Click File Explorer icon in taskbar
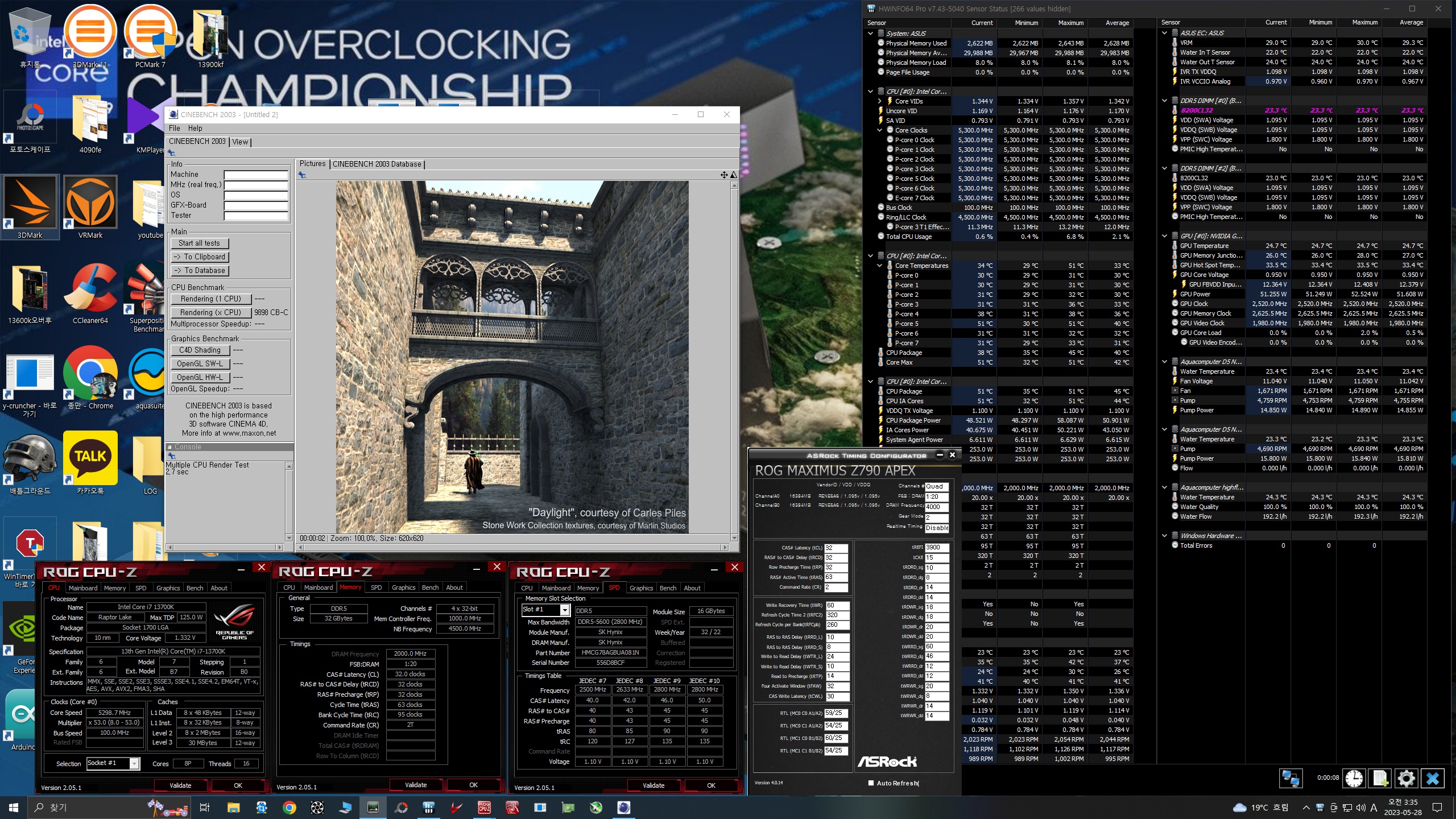 [233, 808]
